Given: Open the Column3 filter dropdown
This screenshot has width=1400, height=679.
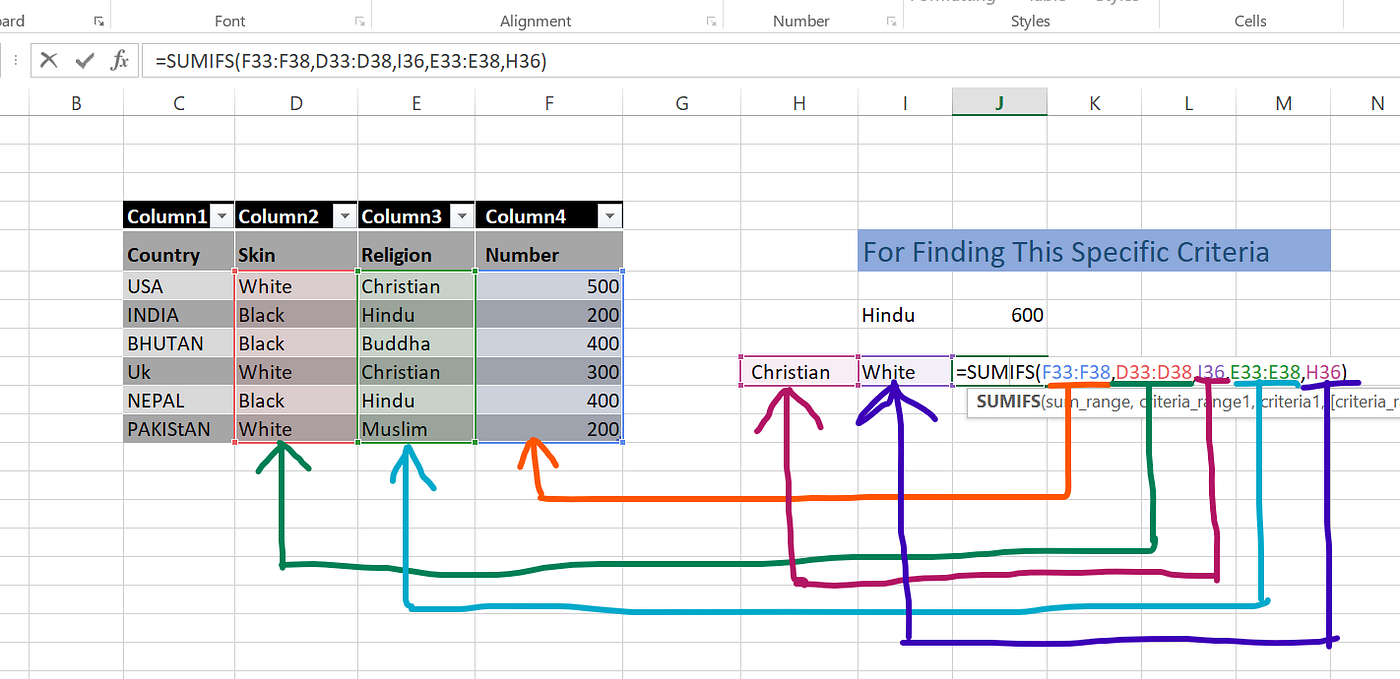Looking at the screenshot, I should click(462, 215).
